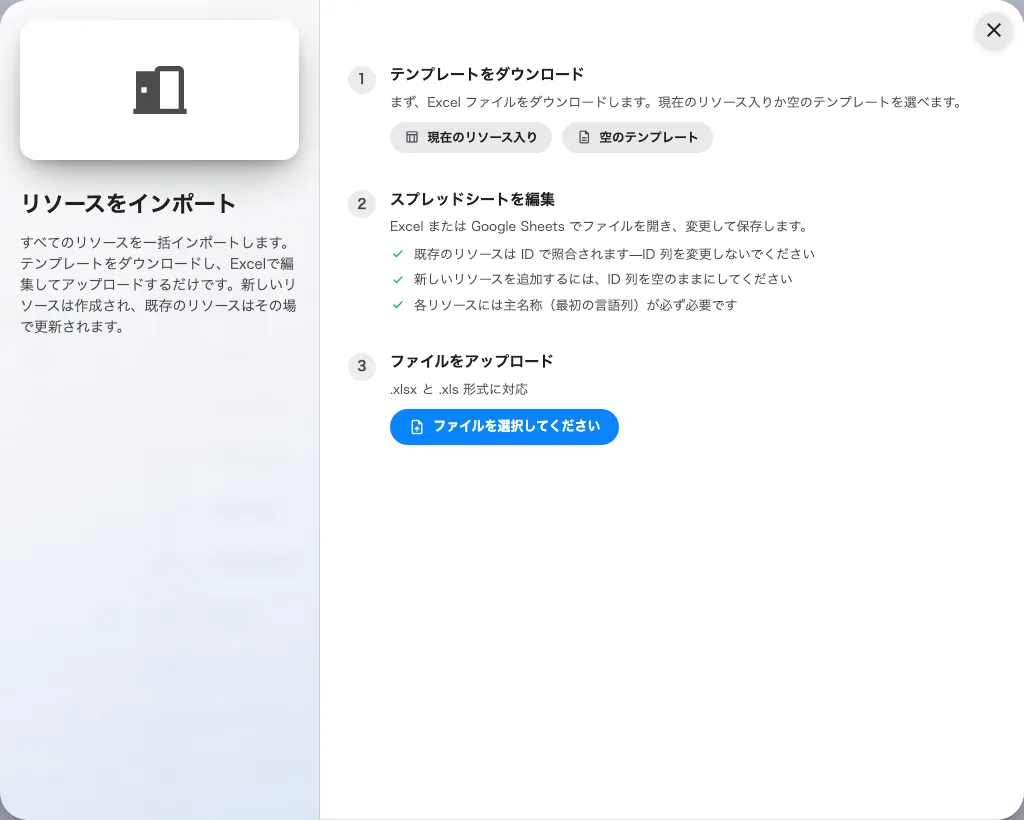Download template with 現在のリソース入り button

tap(471, 137)
